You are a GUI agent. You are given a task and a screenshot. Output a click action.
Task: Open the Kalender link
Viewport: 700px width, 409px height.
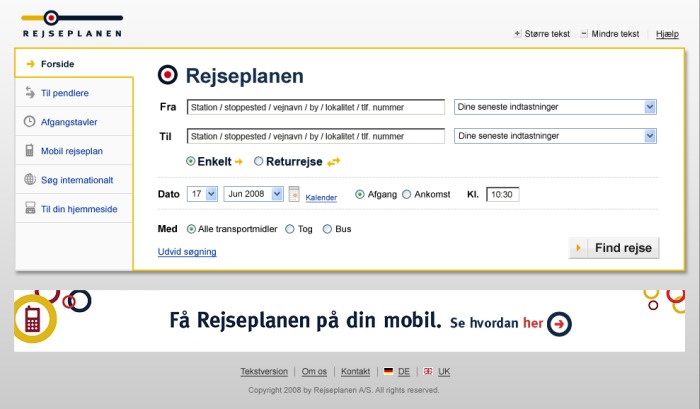(x=321, y=197)
